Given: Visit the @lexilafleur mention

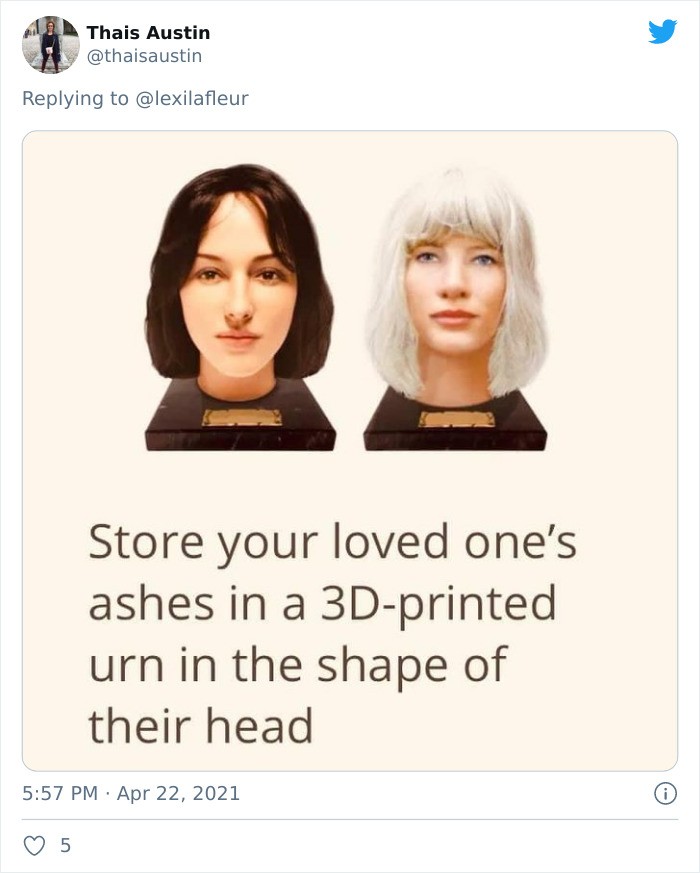Looking at the screenshot, I should tap(192, 99).
